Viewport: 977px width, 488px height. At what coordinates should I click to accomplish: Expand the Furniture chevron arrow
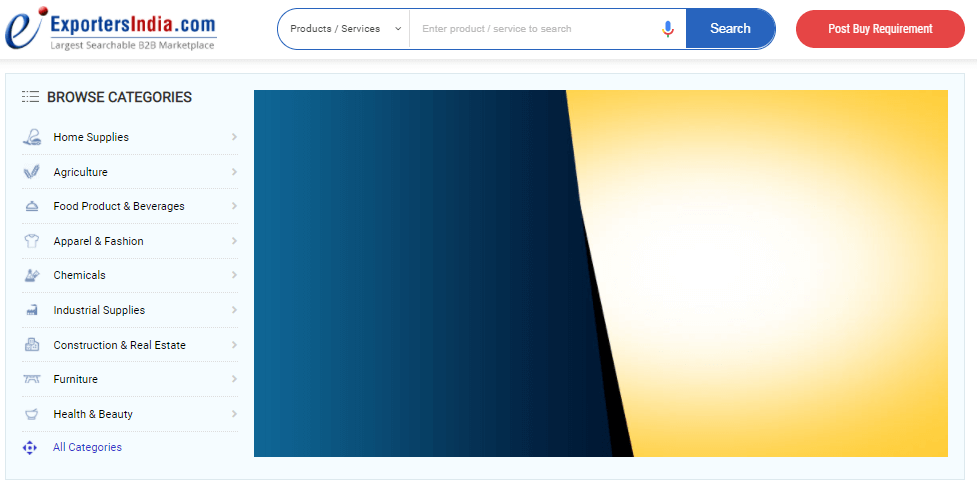click(234, 379)
